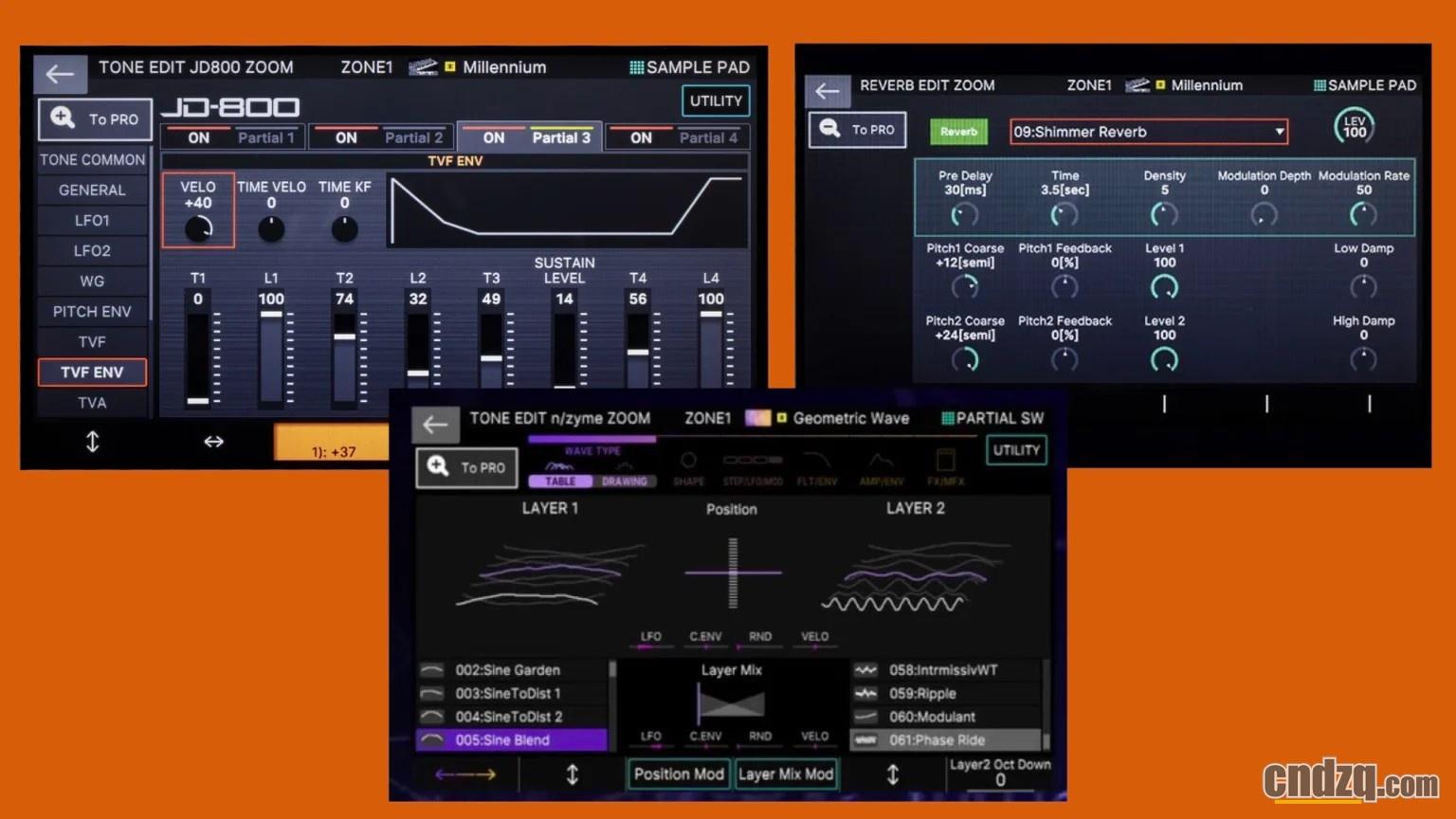This screenshot has height=819, width=1456.
Task: Select the Partial 3 tab
Action: (561, 137)
